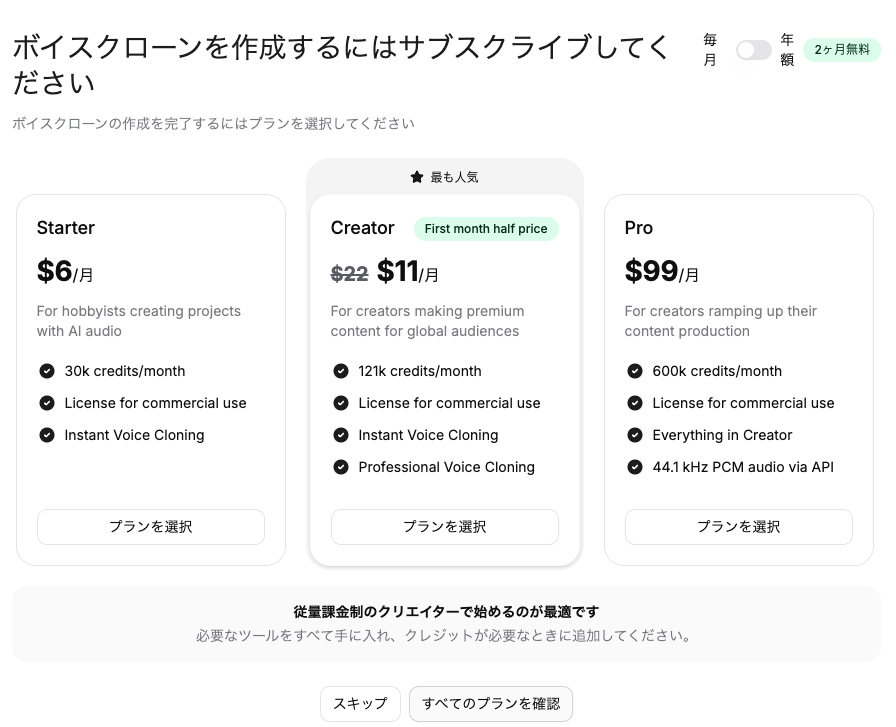Click checkmark icon beside 600k credits/month
The width and height of the screenshot is (896, 727).
click(x=634, y=371)
